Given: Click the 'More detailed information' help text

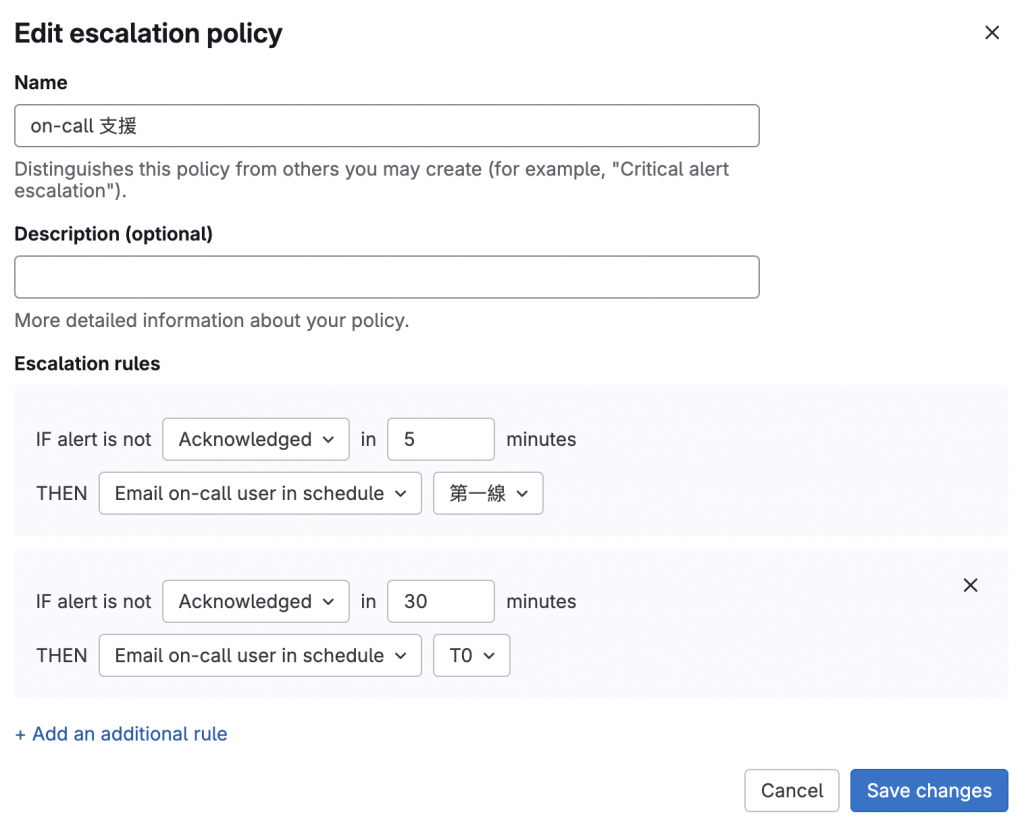Looking at the screenshot, I should 211,321.
